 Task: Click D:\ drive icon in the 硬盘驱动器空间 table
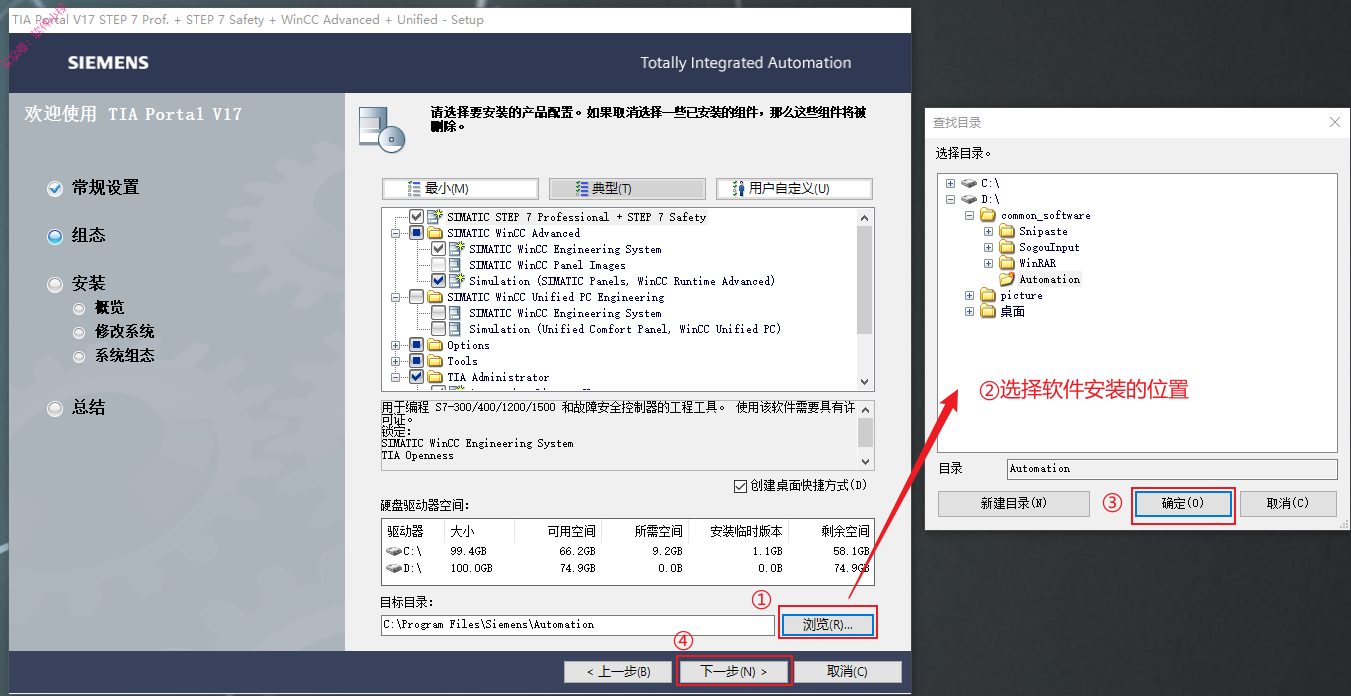pos(394,568)
